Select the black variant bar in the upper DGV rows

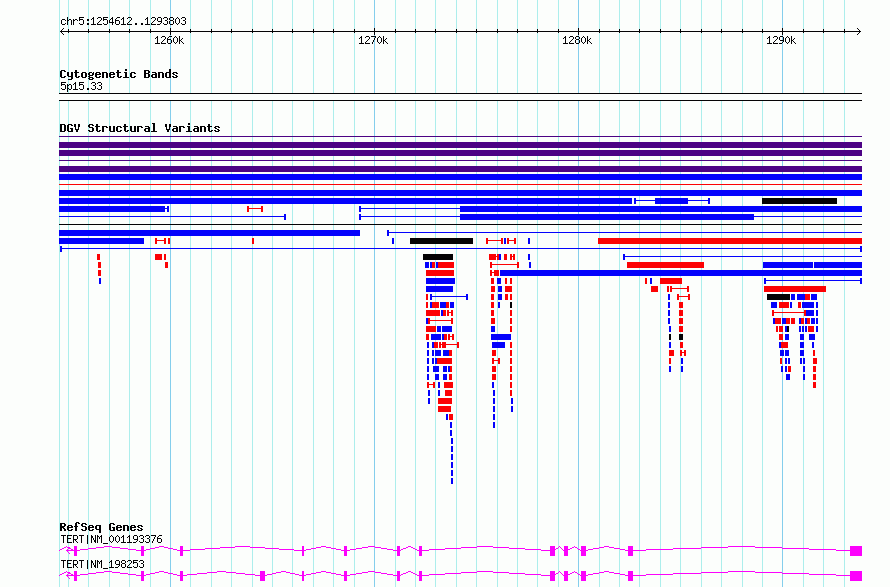(x=799, y=201)
